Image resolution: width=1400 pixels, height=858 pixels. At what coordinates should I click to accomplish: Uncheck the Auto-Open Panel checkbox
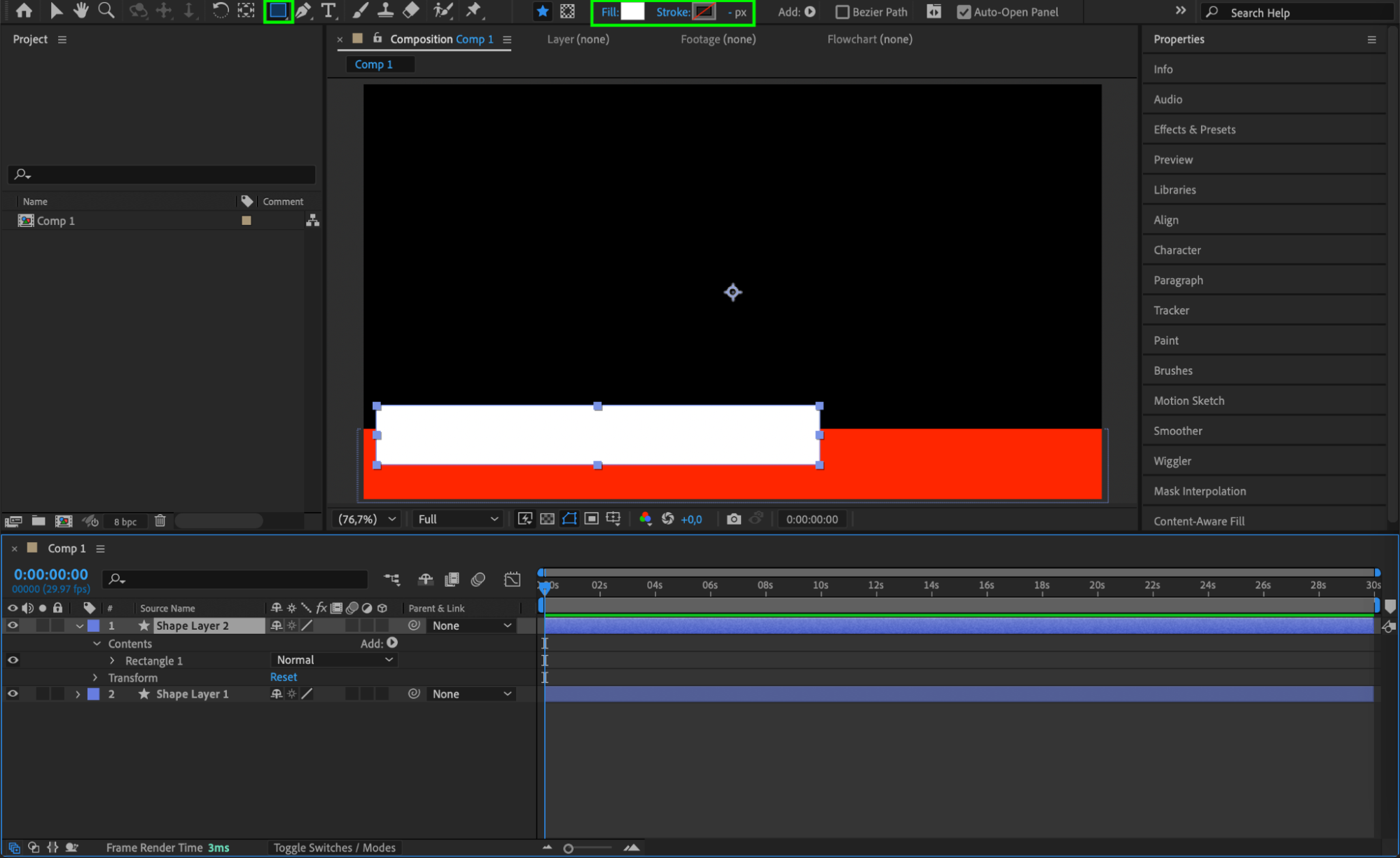(964, 12)
